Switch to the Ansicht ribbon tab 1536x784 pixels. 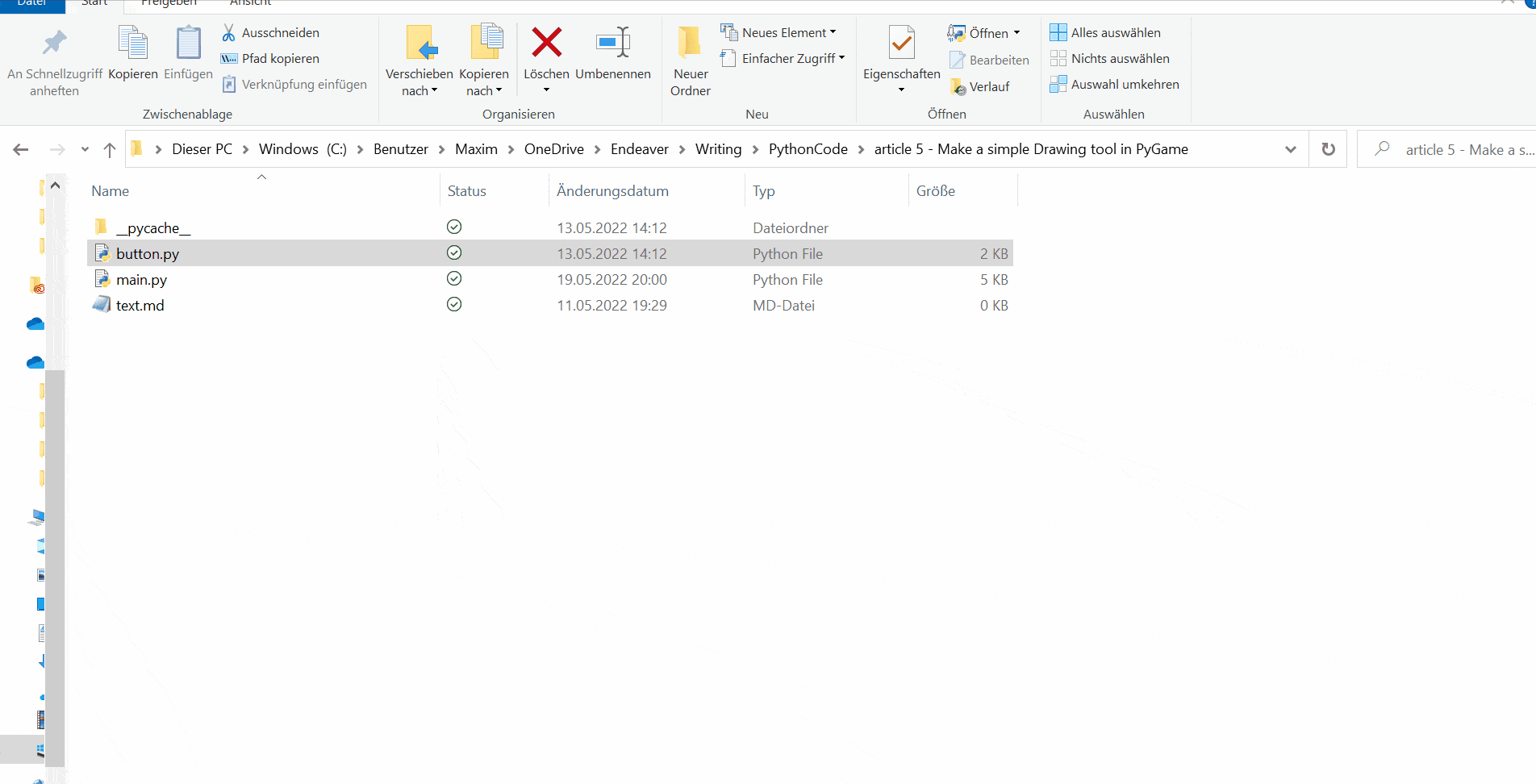(249, 4)
